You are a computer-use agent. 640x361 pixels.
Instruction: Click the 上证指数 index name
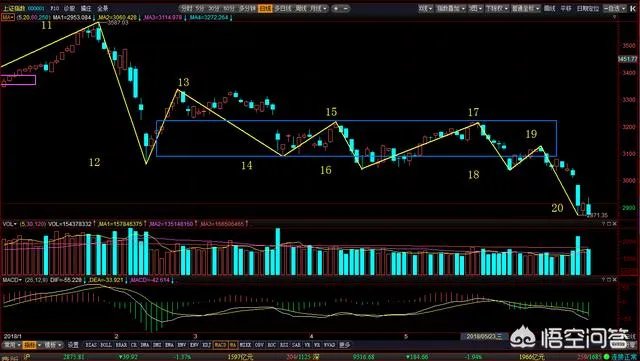[x=13, y=8]
